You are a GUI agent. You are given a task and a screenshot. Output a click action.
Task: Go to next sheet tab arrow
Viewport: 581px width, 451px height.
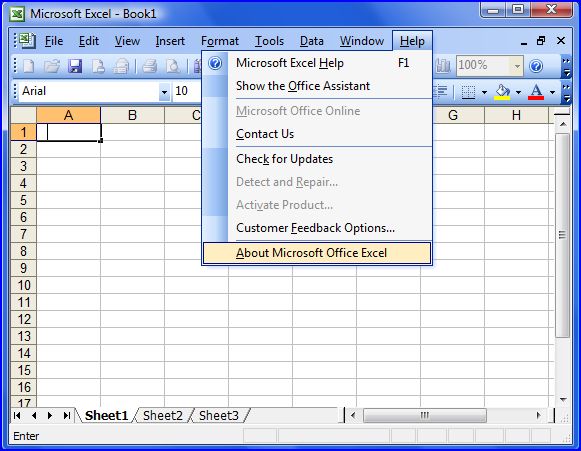pos(50,415)
